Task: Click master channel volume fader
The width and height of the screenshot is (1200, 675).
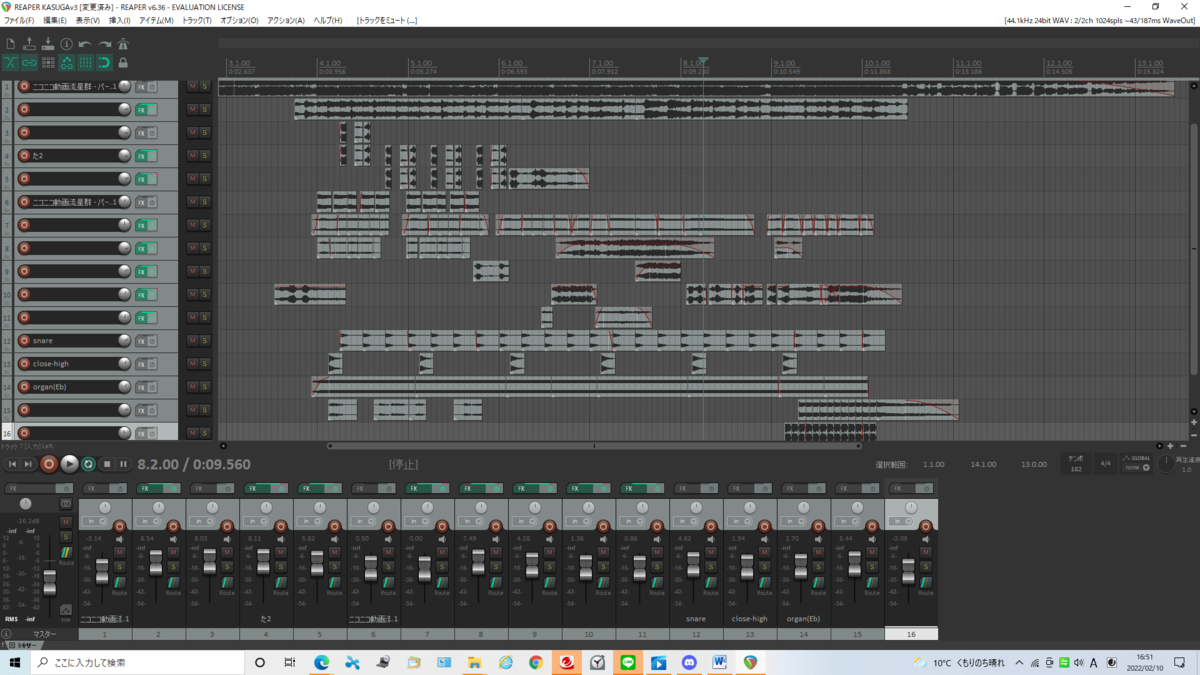Action: coord(49,581)
